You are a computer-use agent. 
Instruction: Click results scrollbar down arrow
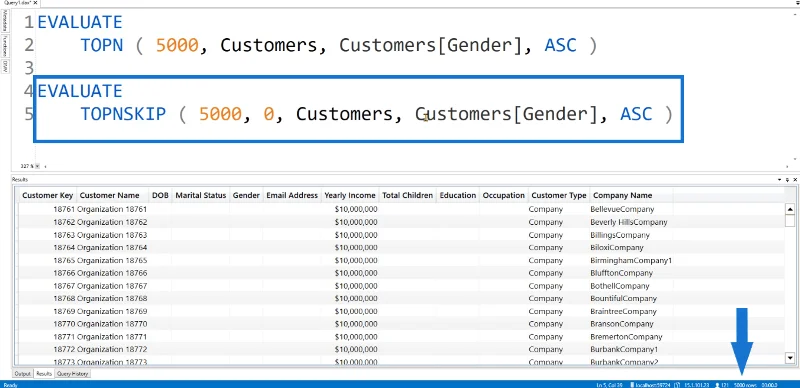[x=790, y=358]
